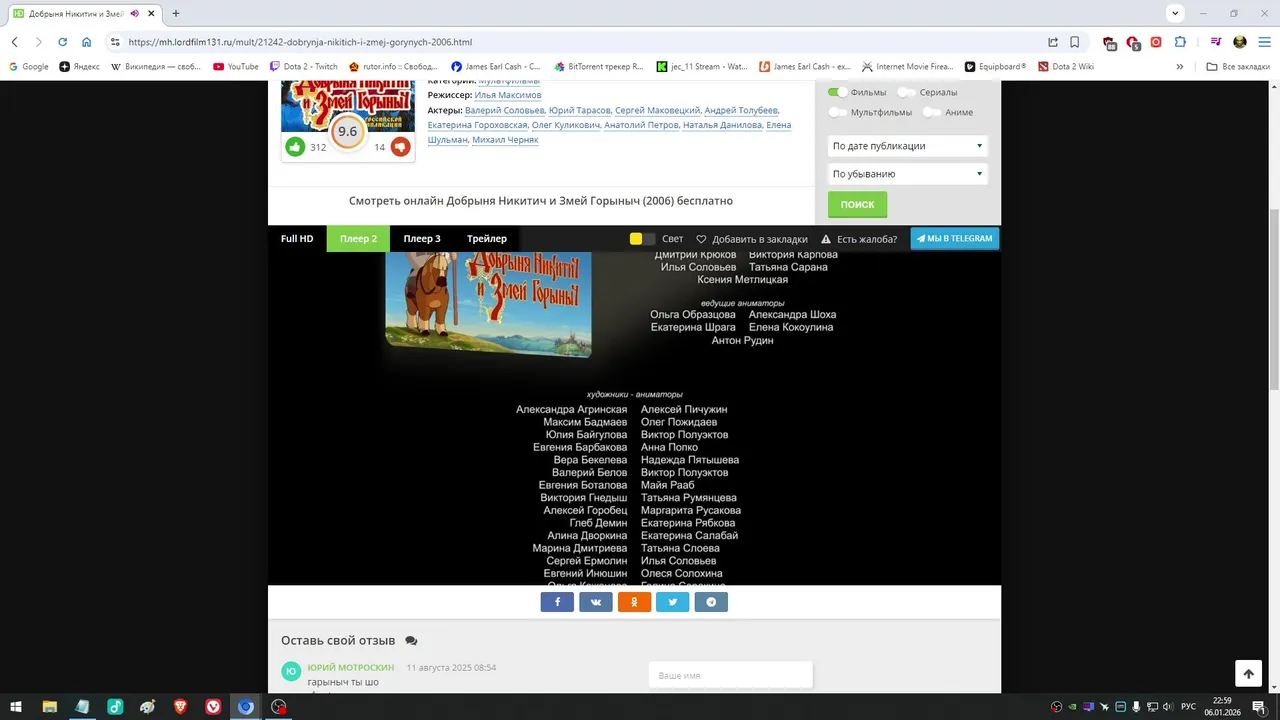The height and width of the screenshot is (720, 1280).
Task: Click the 'МЫ В TELEGRAM' button
Action: point(955,239)
